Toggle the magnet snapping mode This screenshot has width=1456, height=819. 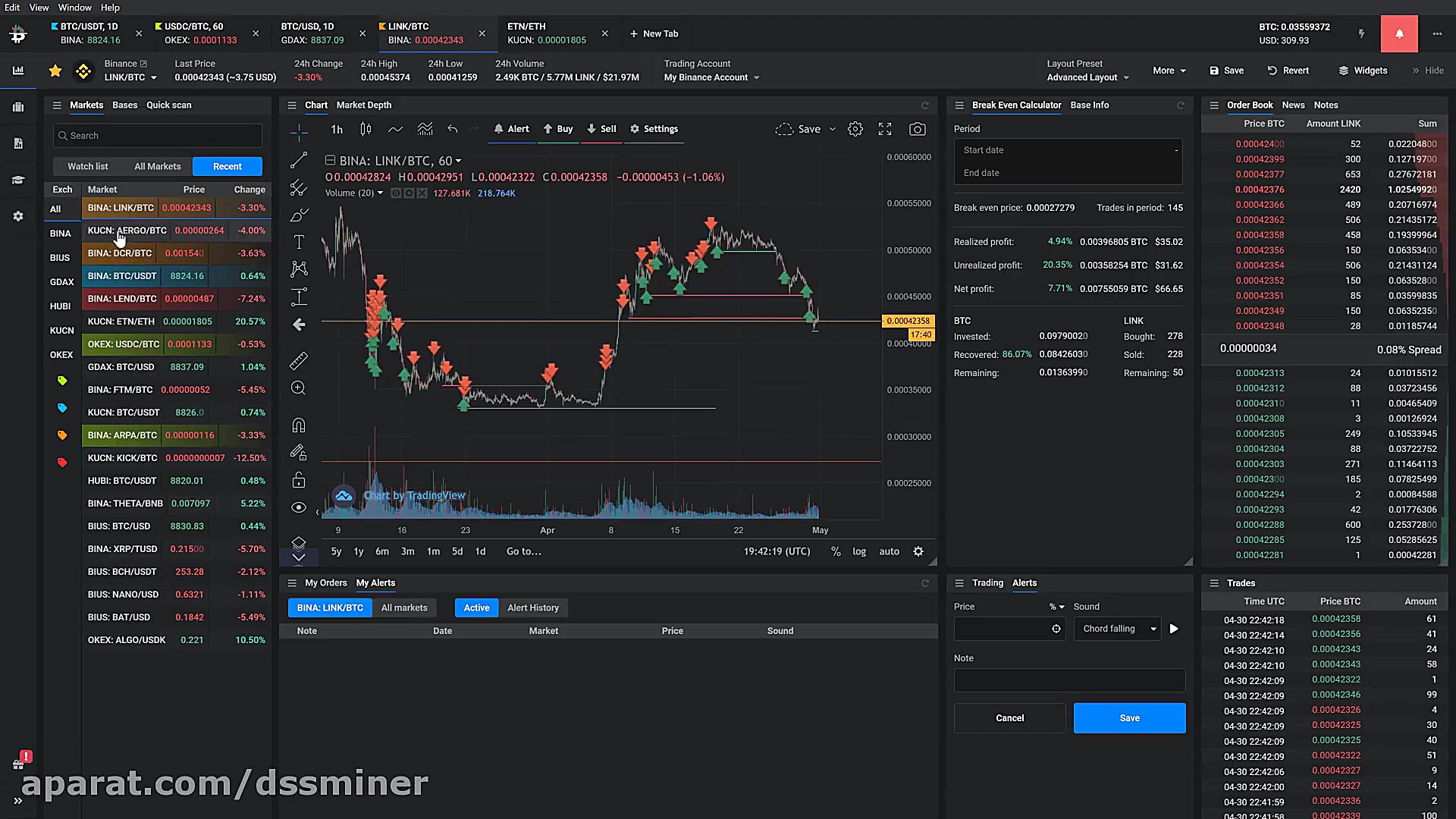tap(299, 425)
